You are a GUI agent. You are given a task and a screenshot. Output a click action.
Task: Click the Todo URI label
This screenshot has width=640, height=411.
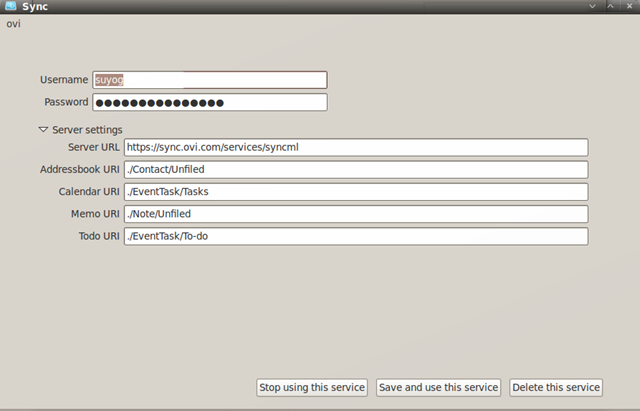[x=99, y=236]
